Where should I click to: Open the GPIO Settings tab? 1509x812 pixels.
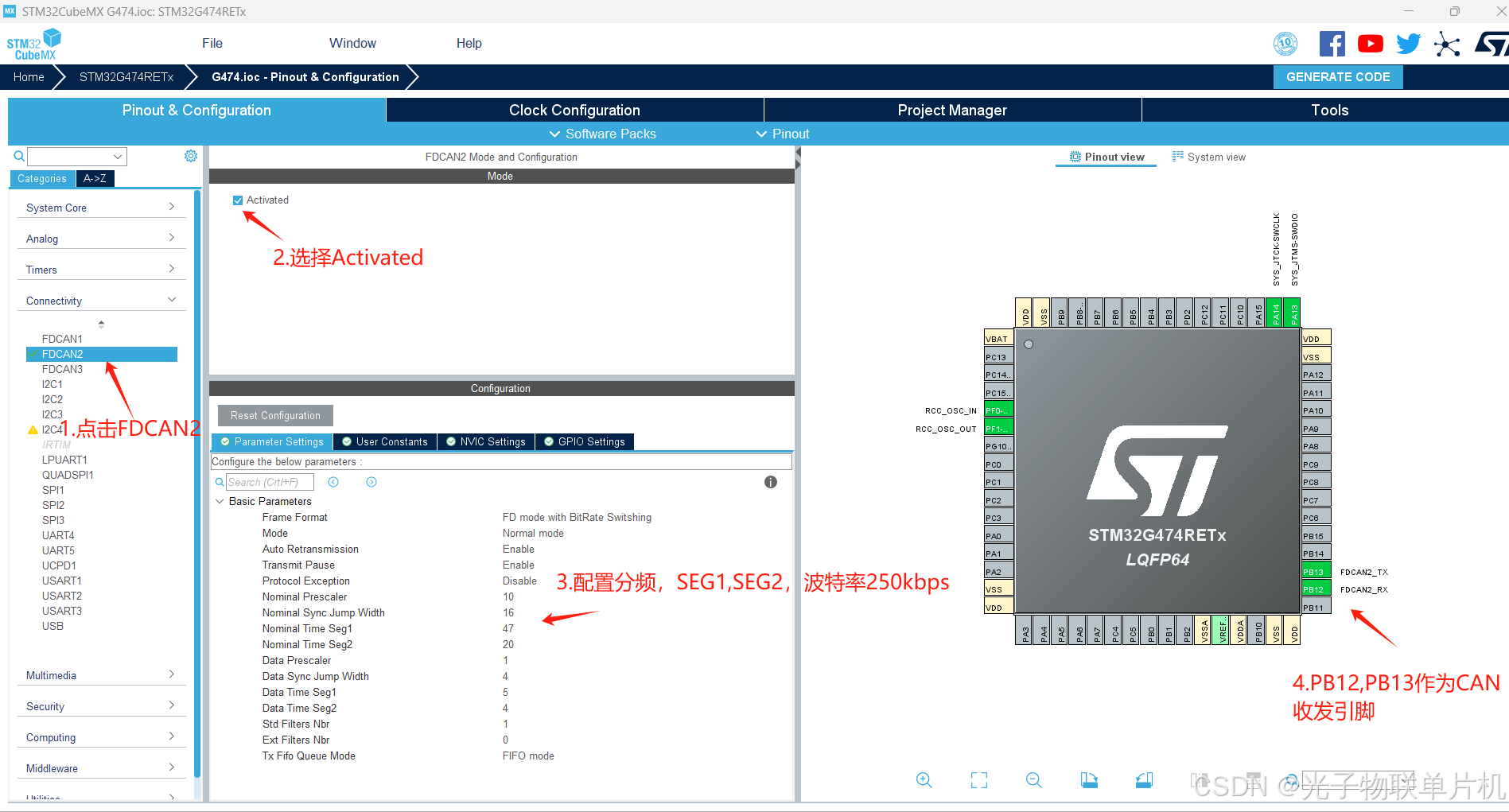[584, 442]
